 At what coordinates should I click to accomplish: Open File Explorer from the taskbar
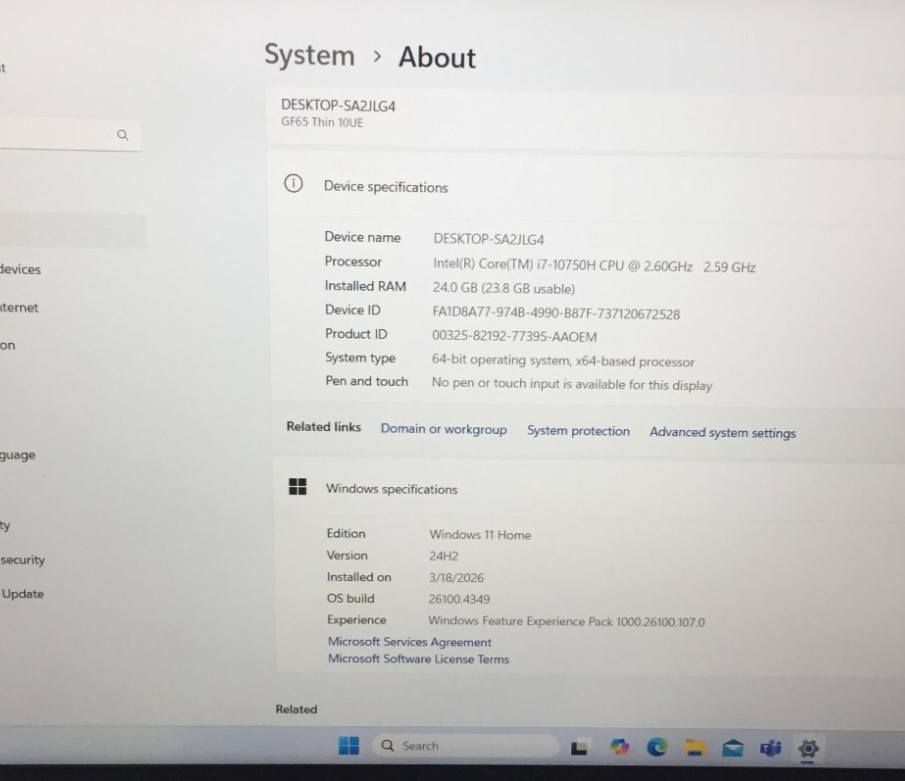695,748
